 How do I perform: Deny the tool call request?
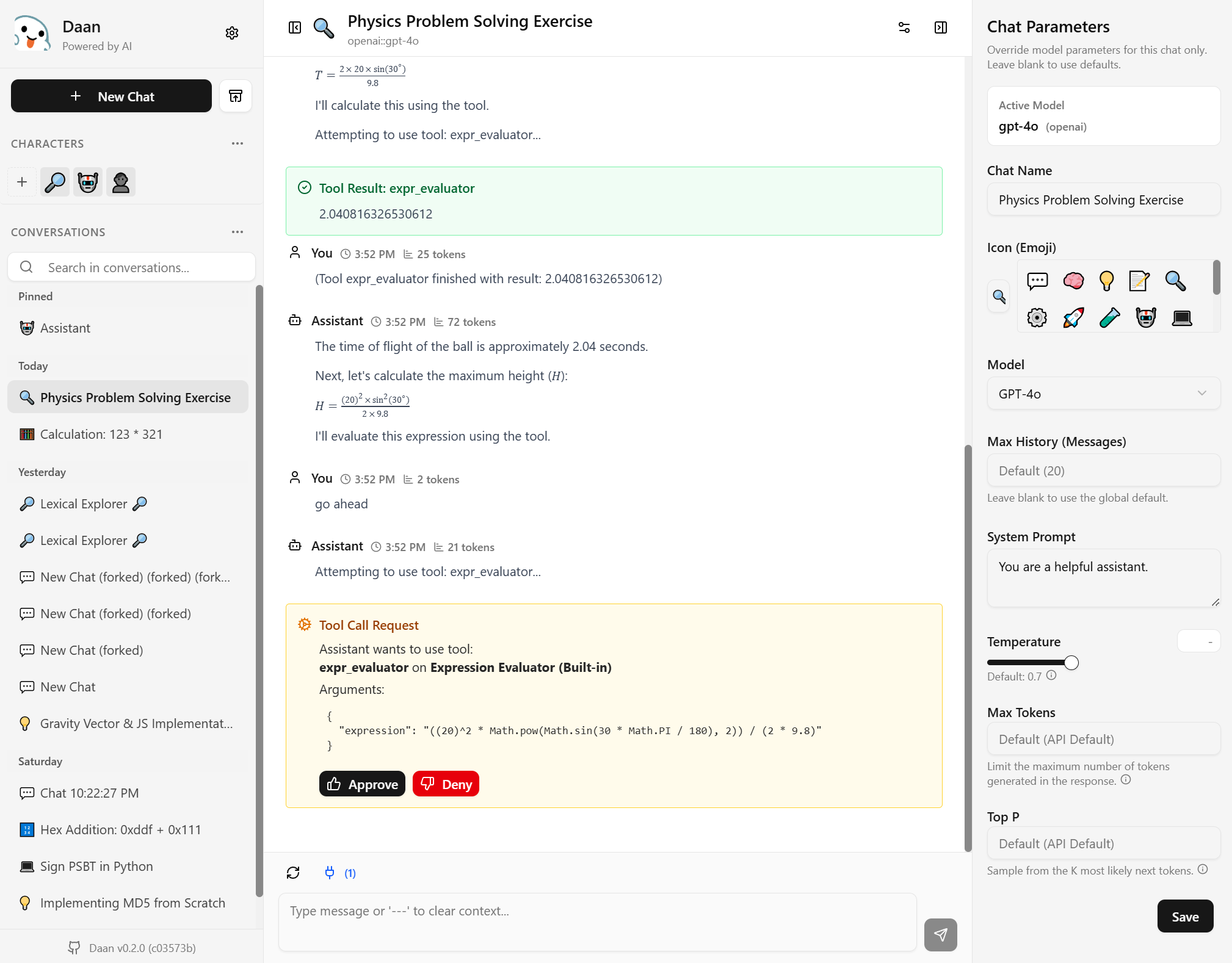446,784
